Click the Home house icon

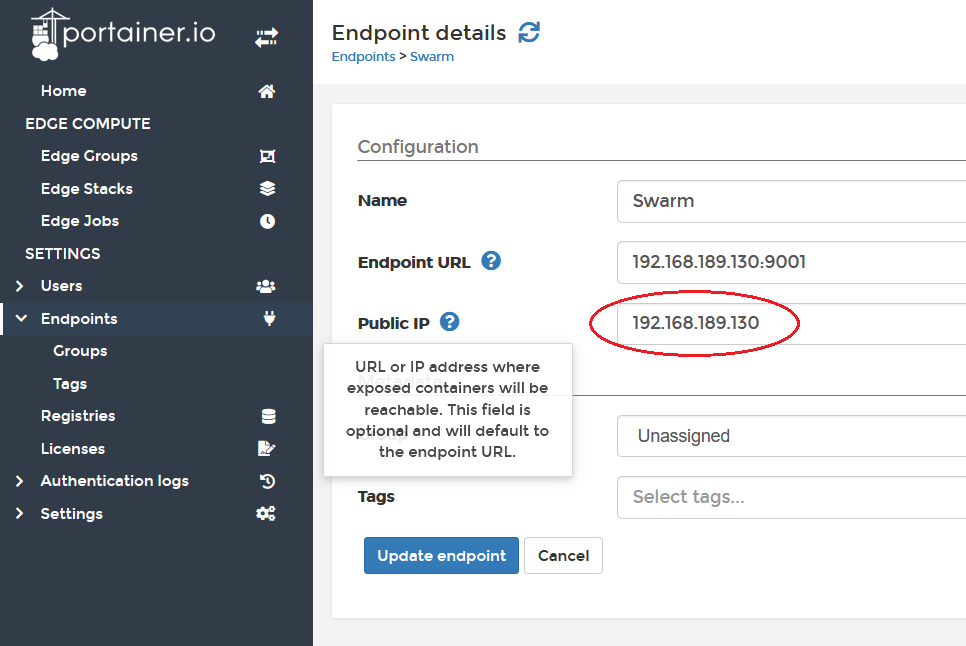click(x=266, y=91)
